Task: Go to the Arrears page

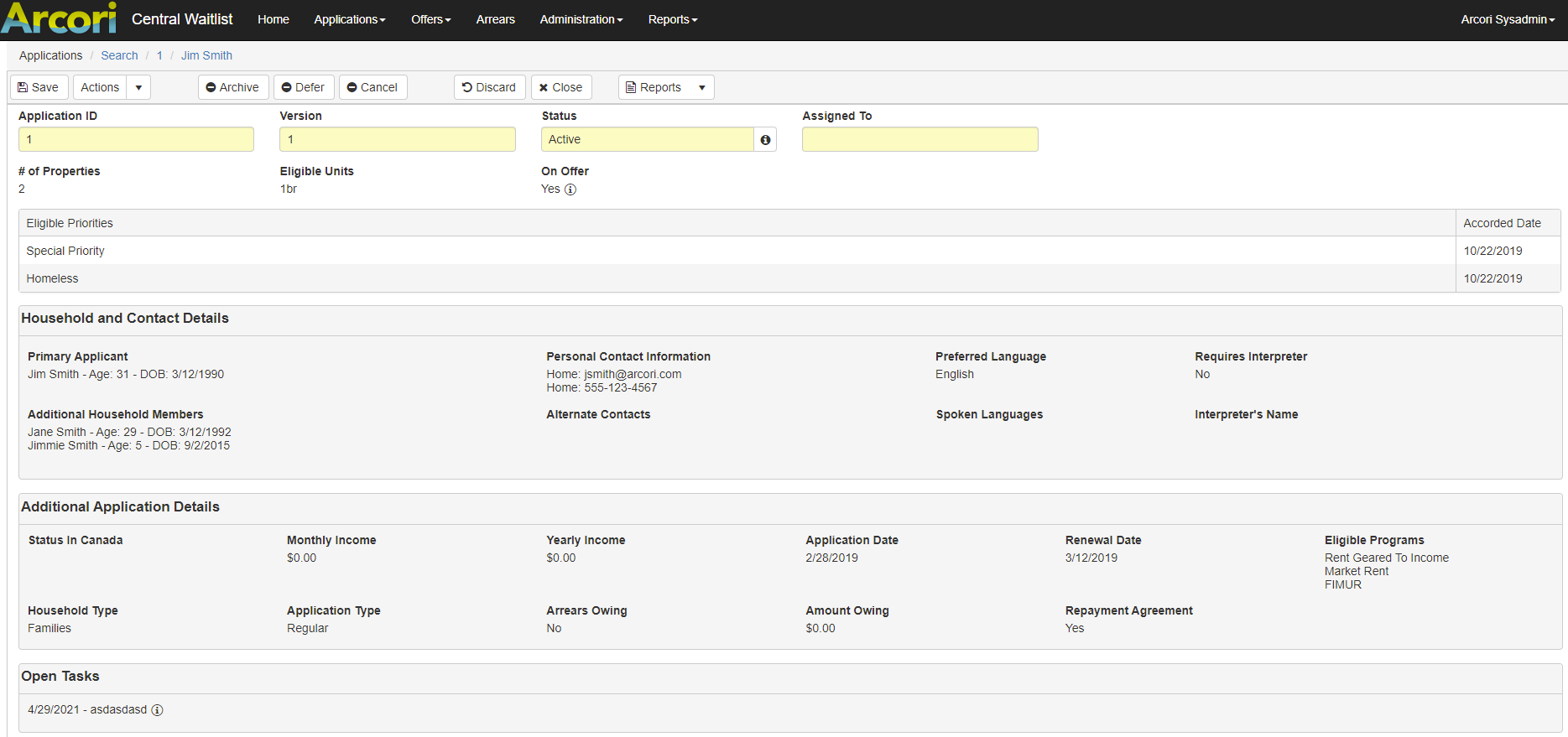Action: point(496,19)
